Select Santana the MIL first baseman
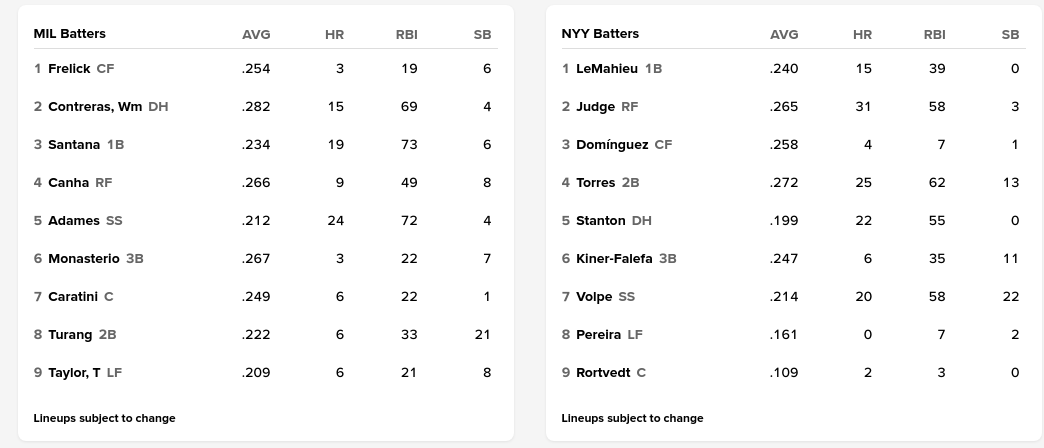1044x448 pixels. [74, 145]
